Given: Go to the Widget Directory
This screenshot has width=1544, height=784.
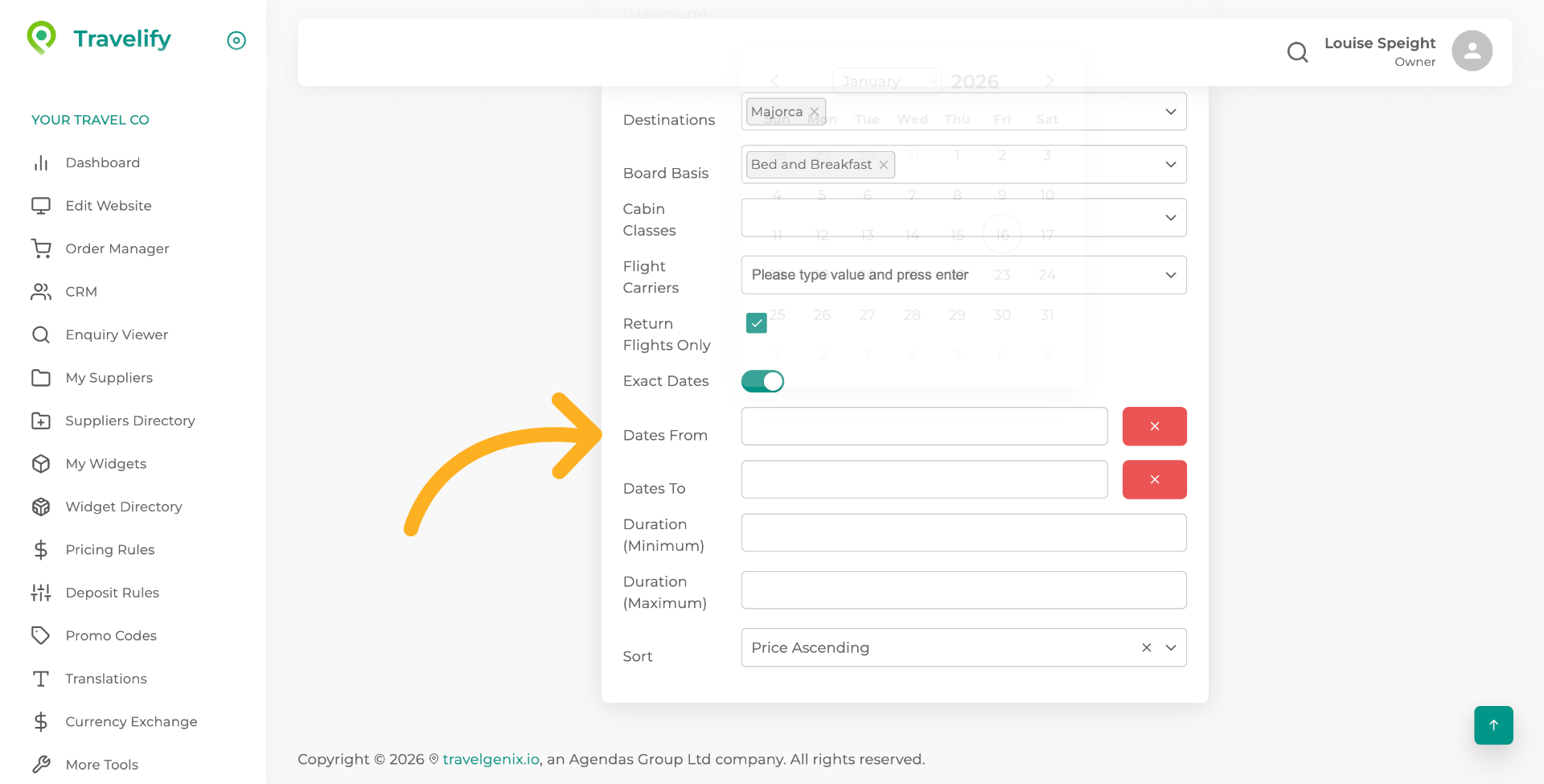Looking at the screenshot, I should point(123,507).
